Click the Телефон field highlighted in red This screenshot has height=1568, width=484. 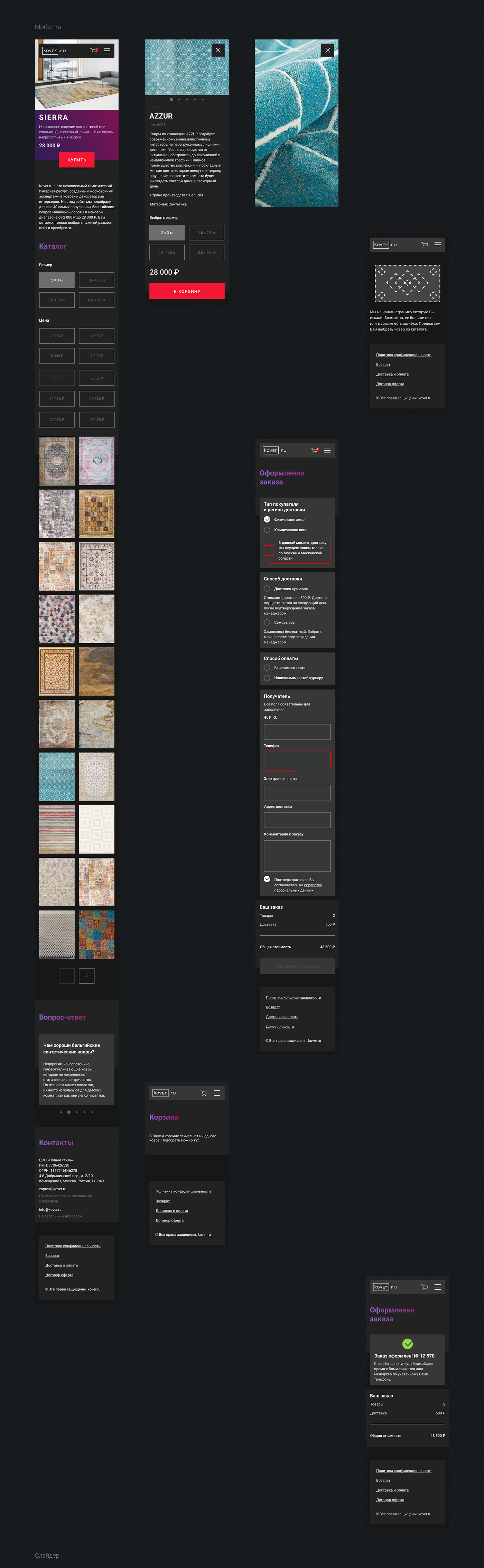point(297,759)
